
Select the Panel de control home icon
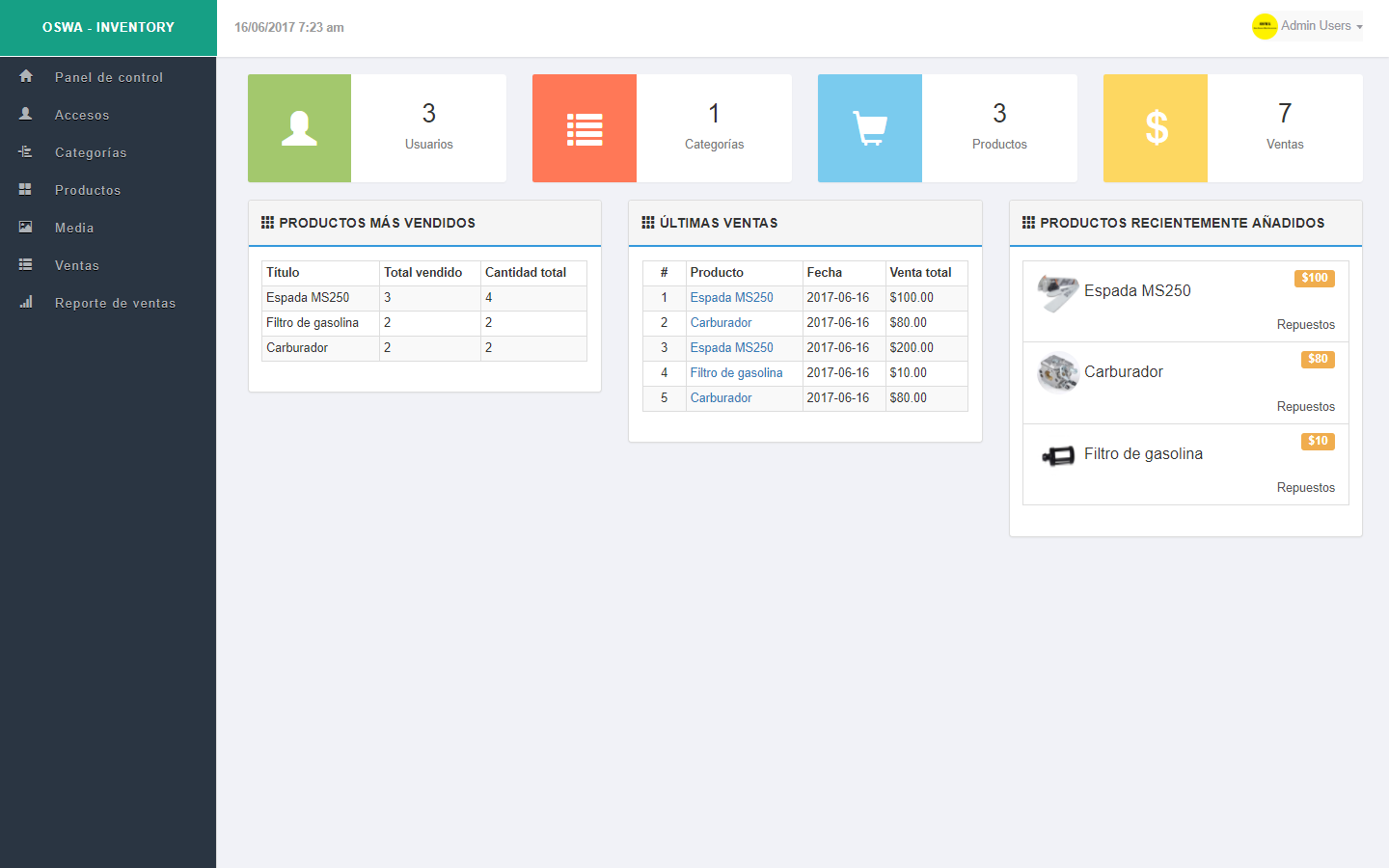25,77
